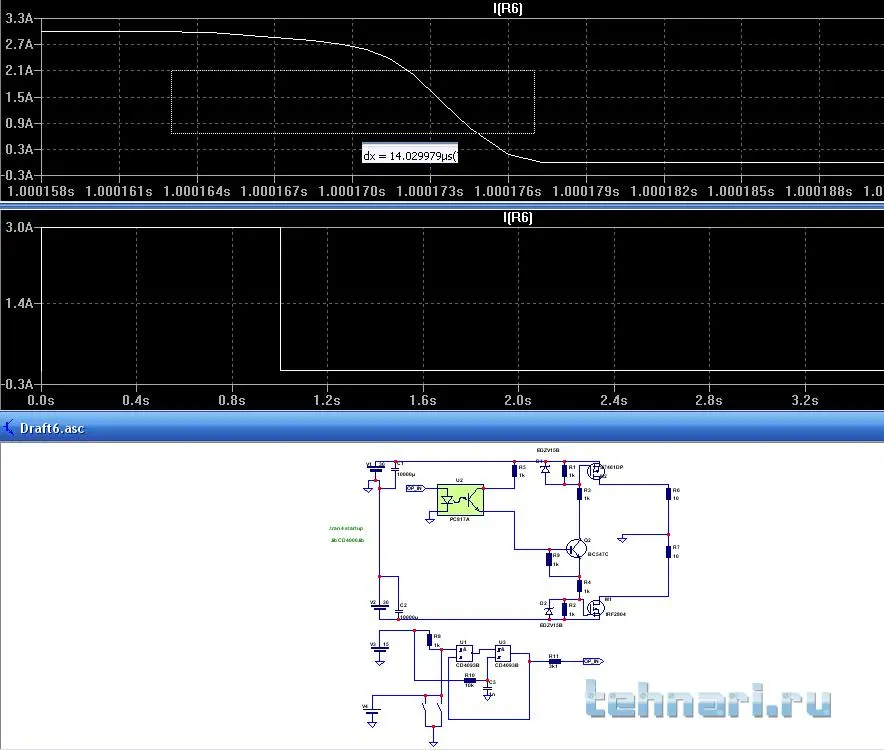Click the 3.2s label on bottom time axis
Viewport: 884px width, 750px height.
pos(805,400)
